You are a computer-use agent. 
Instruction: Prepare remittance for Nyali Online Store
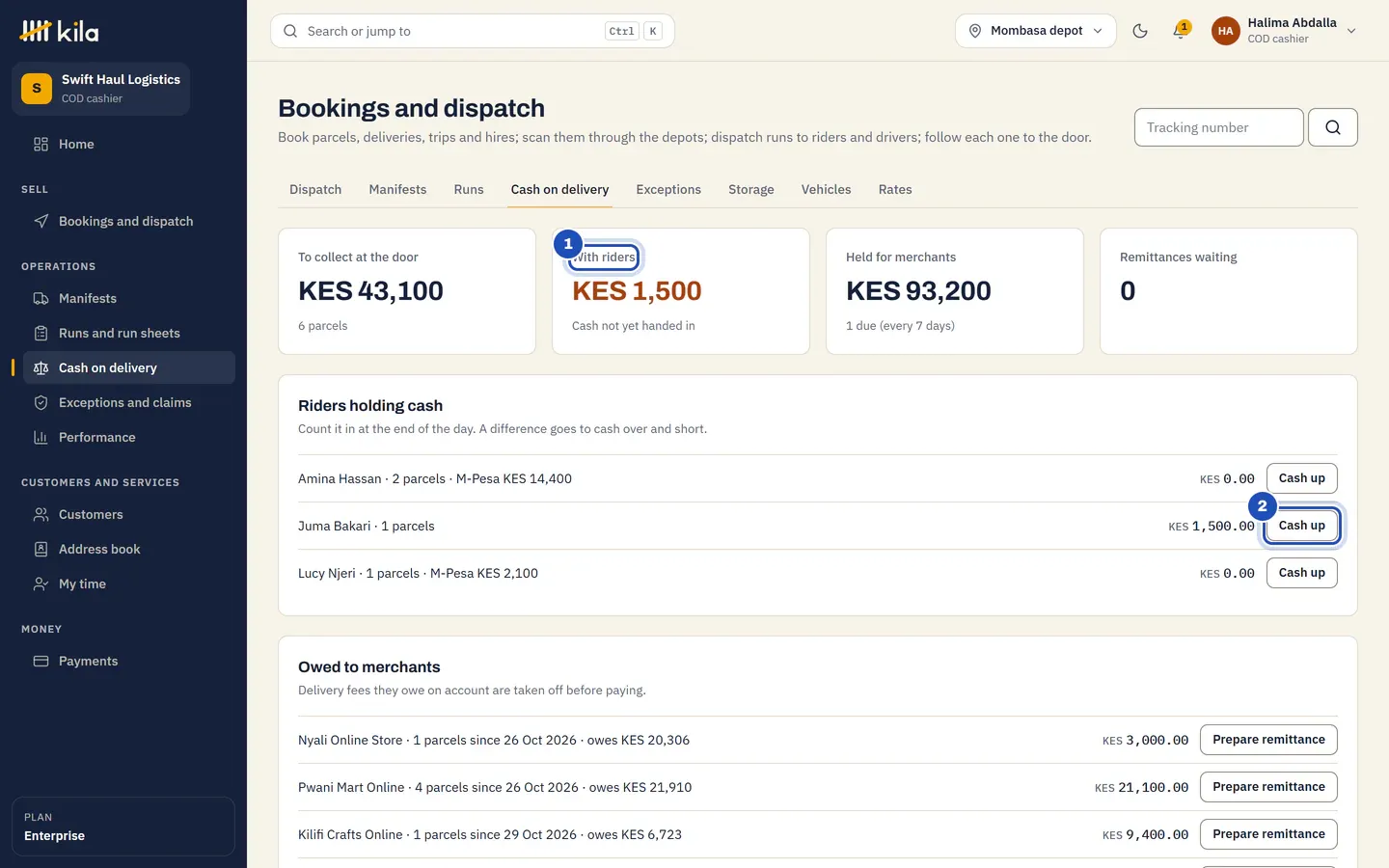[x=1268, y=740]
